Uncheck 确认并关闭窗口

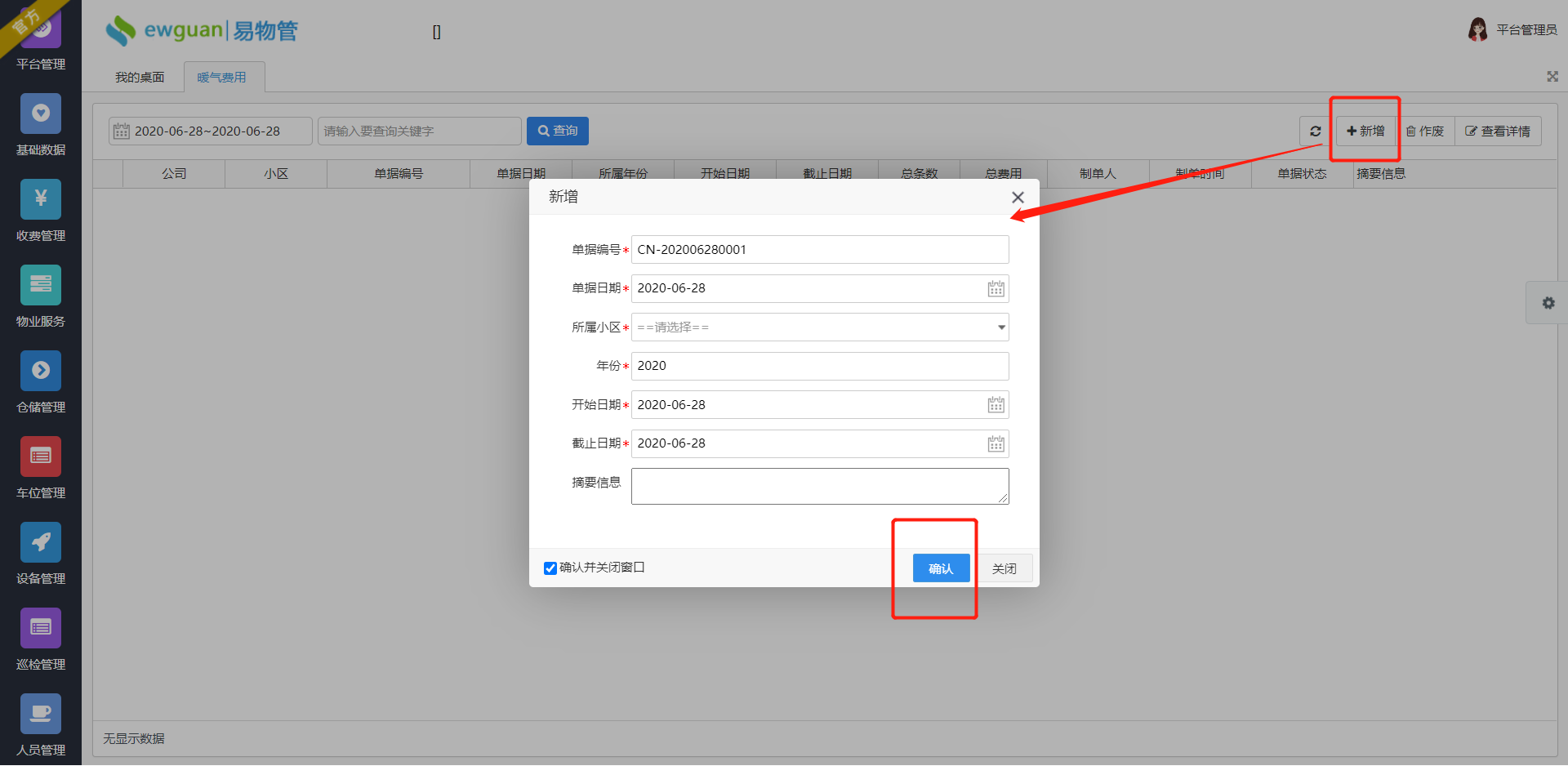click(550, 568)
